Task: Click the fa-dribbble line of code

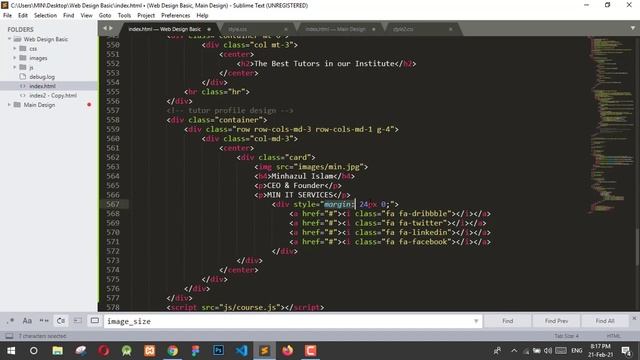Action: [x=390, y=213]
